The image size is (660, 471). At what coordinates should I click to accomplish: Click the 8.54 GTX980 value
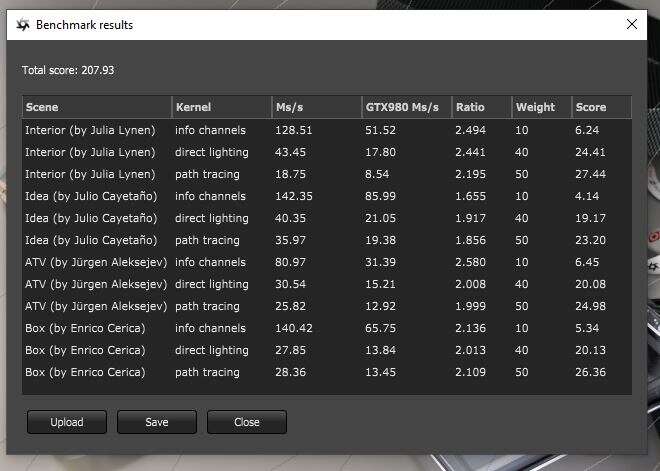377,174
